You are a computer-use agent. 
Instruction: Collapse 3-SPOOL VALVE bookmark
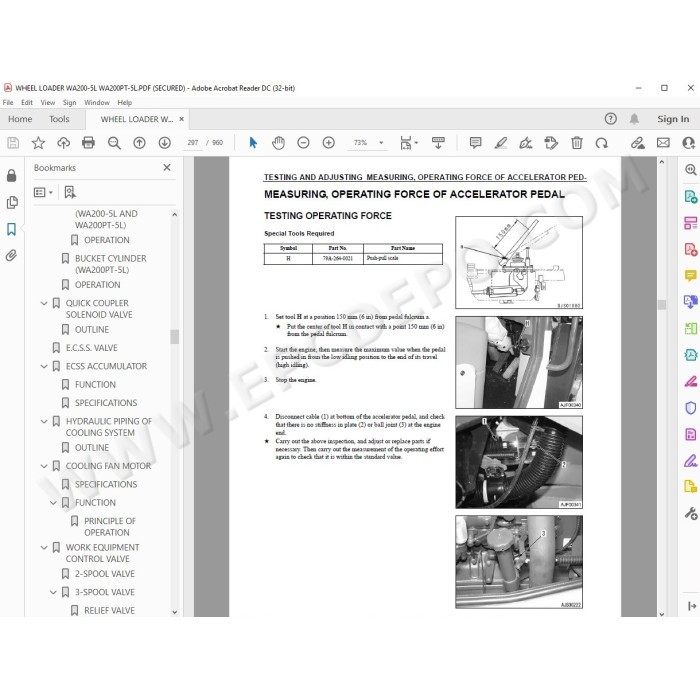[53, 592]
